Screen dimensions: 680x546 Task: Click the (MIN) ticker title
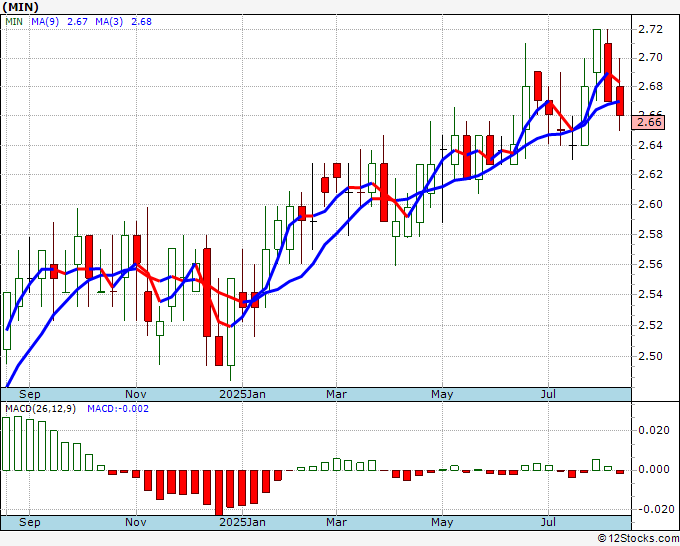pyautogui.click(x=20, y=7)
